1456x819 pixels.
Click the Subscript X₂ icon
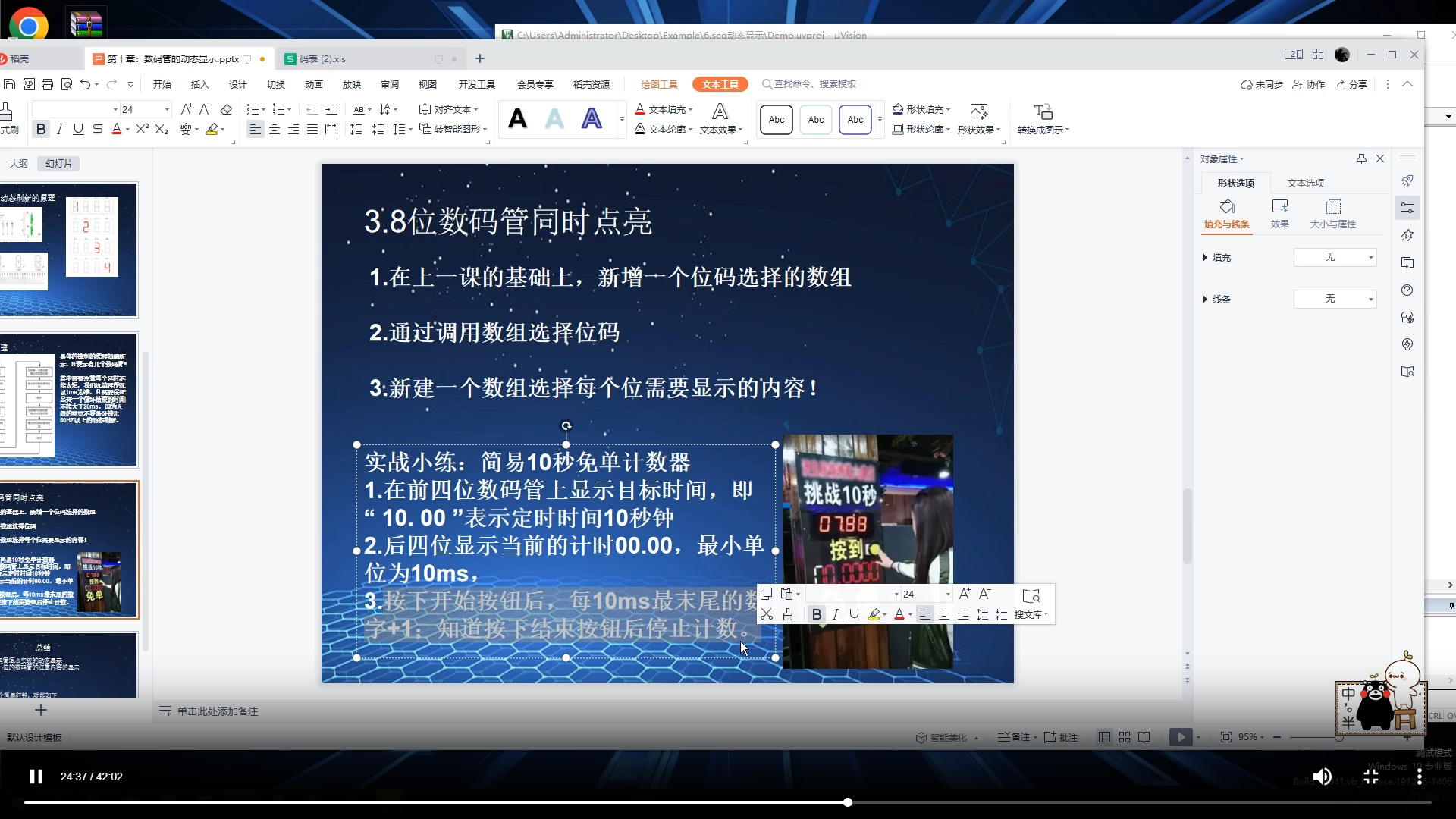tap(162, 130)
